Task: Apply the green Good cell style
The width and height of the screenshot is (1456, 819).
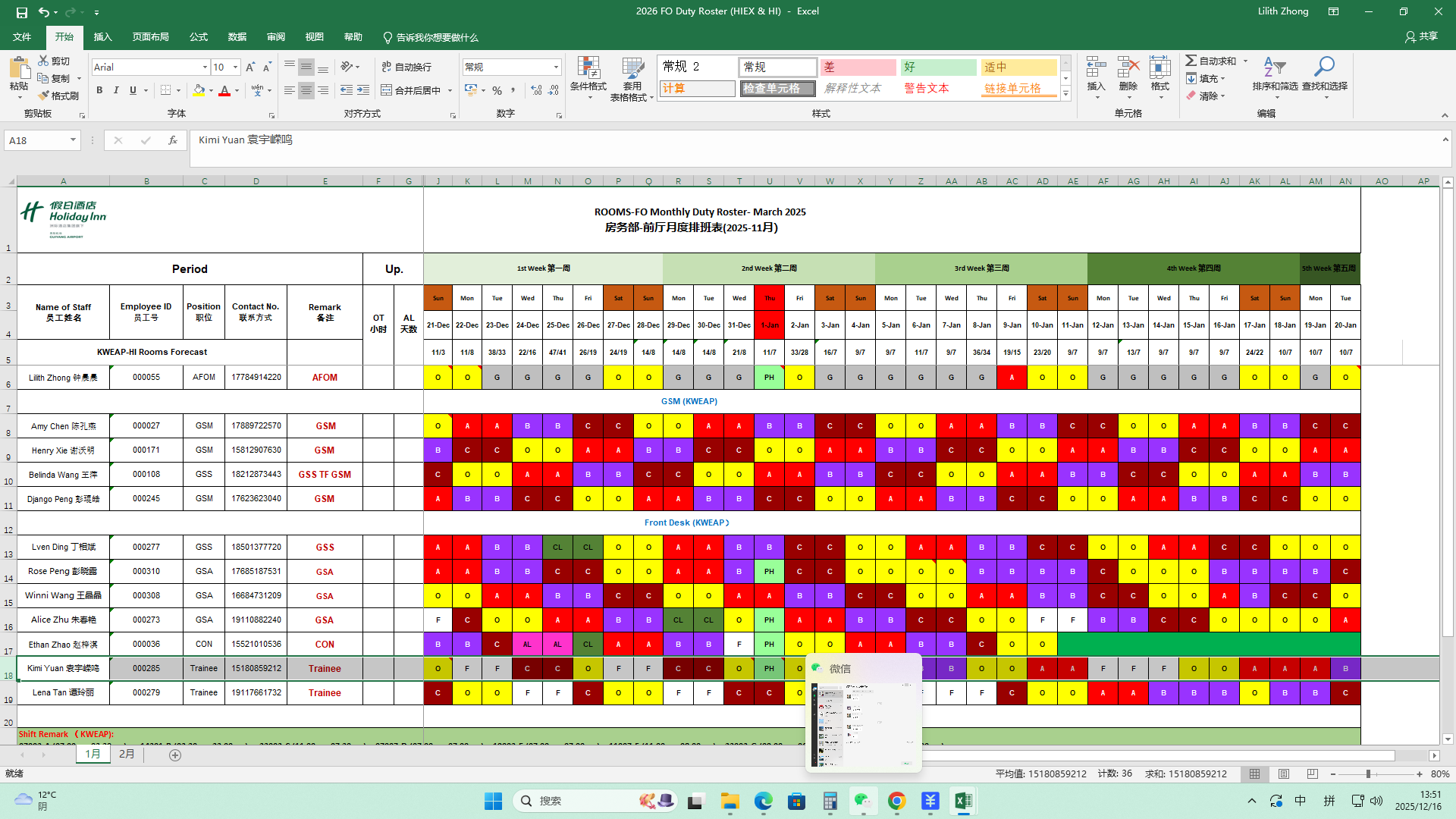Action: pyautogui.click(x=938, y=67)
